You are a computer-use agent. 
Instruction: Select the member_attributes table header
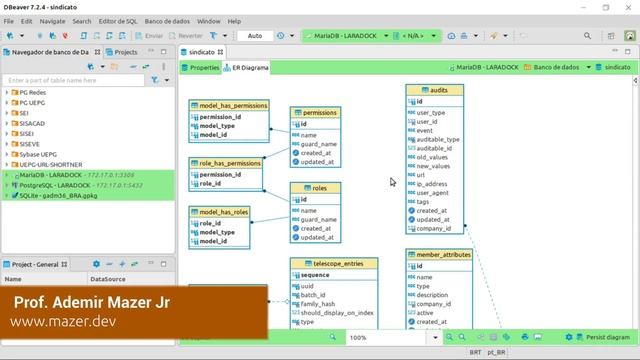(x=439, y=255)
